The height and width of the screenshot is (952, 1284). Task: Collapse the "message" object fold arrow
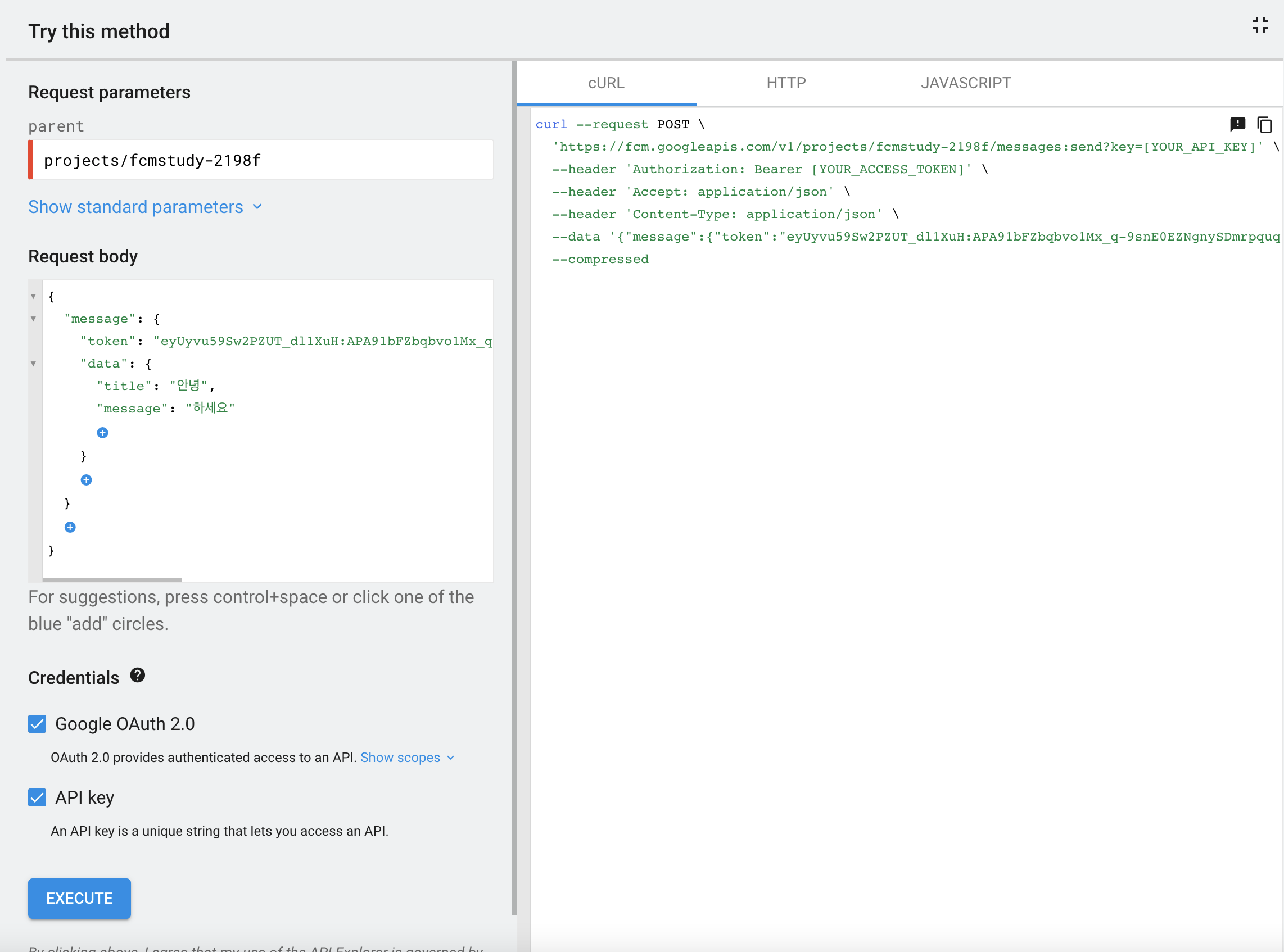(33, 319)
